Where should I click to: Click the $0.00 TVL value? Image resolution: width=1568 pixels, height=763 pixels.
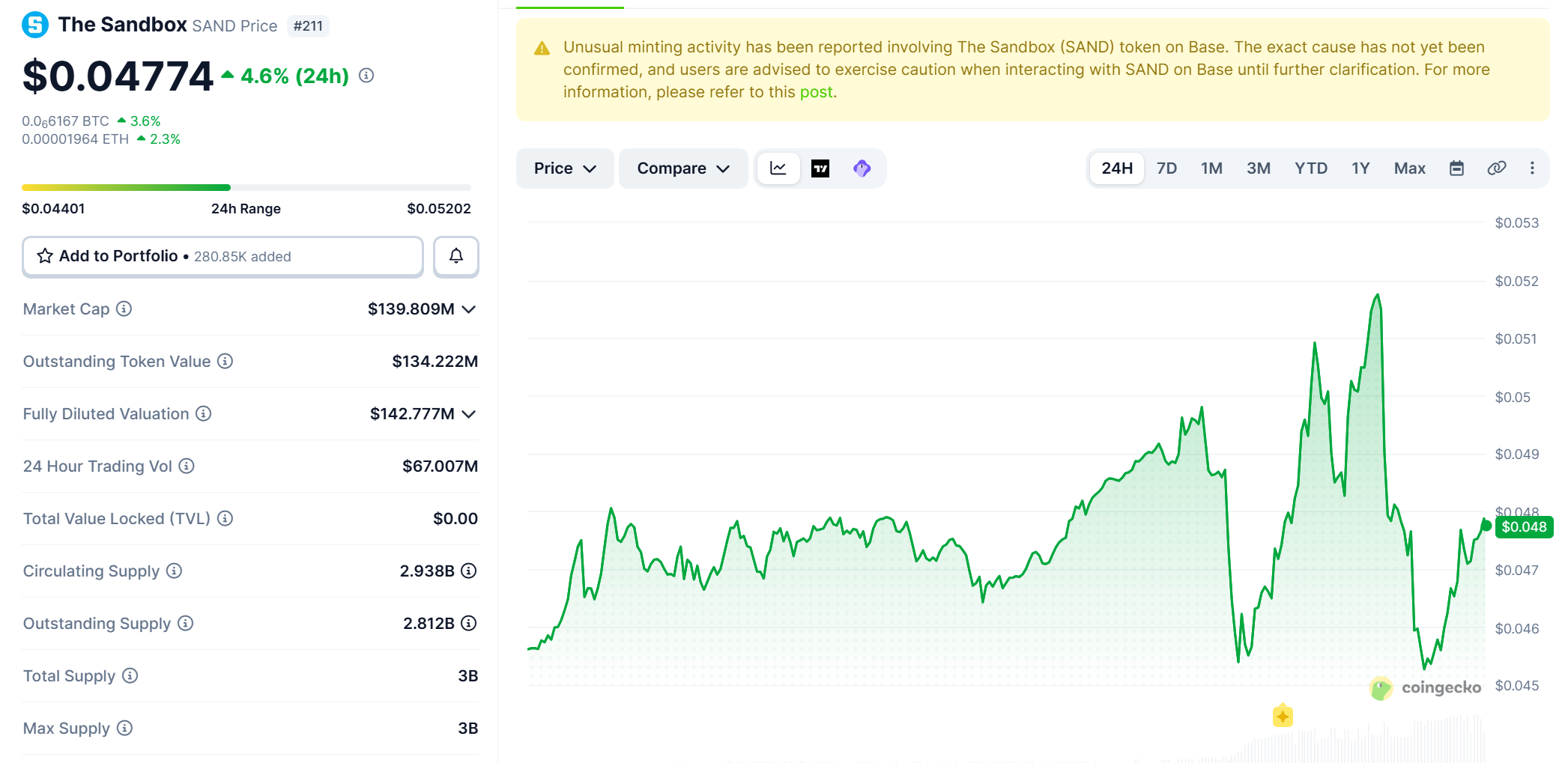[455, 519]
